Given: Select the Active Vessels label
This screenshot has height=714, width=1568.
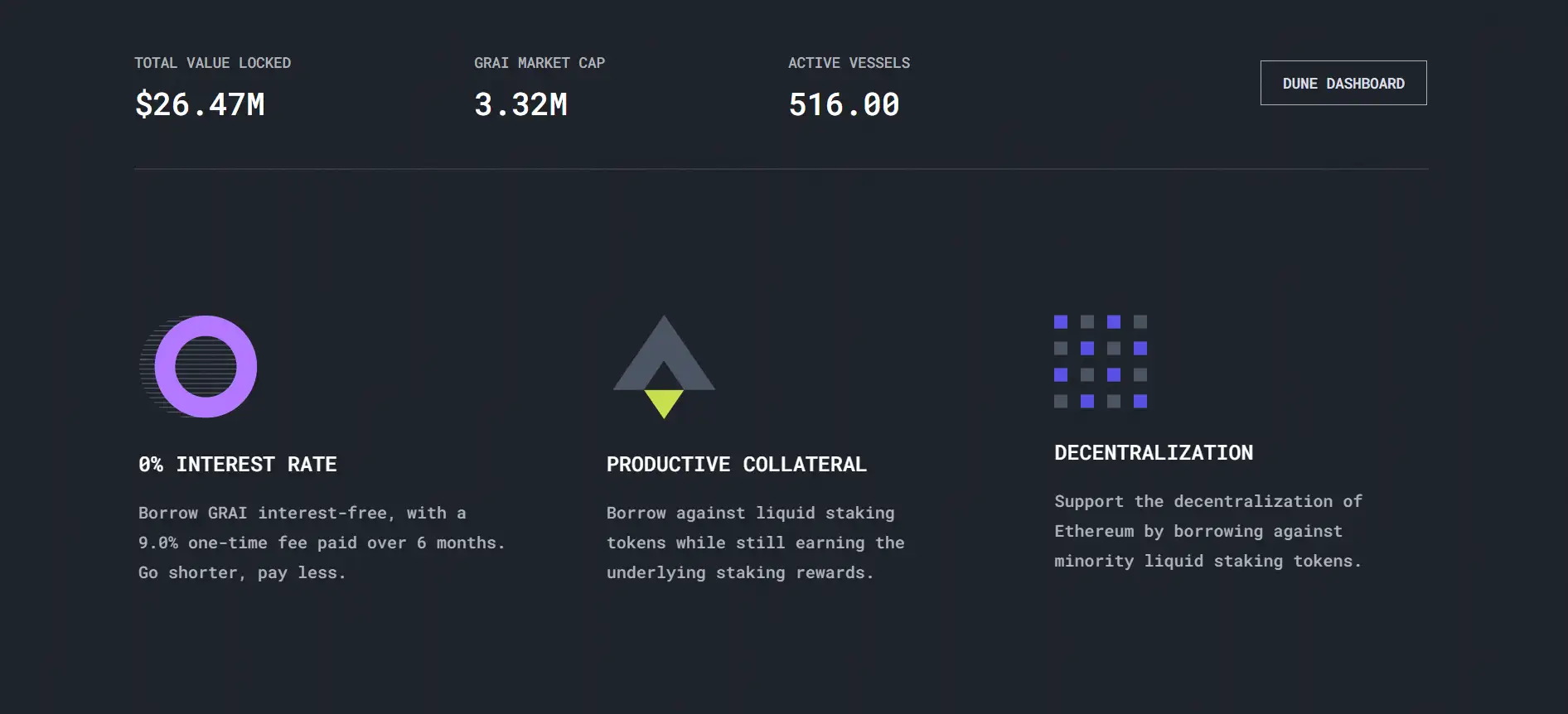Looking at the screenshot, I should click(x=849, y=63).
